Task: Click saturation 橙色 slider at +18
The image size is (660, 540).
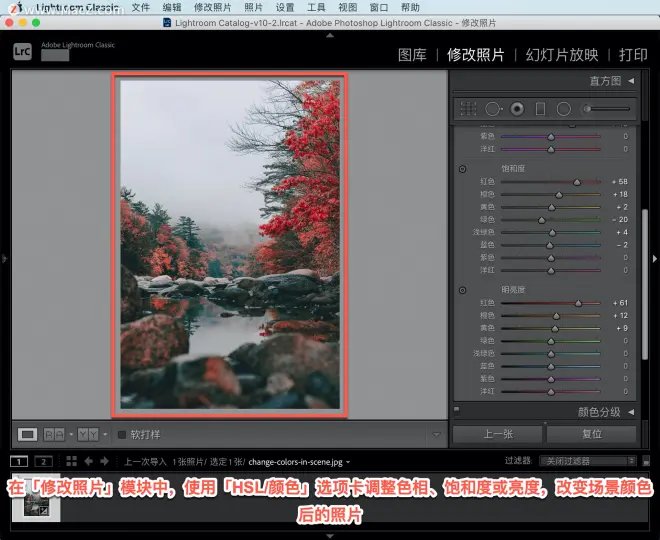Action: coord(559,194)
